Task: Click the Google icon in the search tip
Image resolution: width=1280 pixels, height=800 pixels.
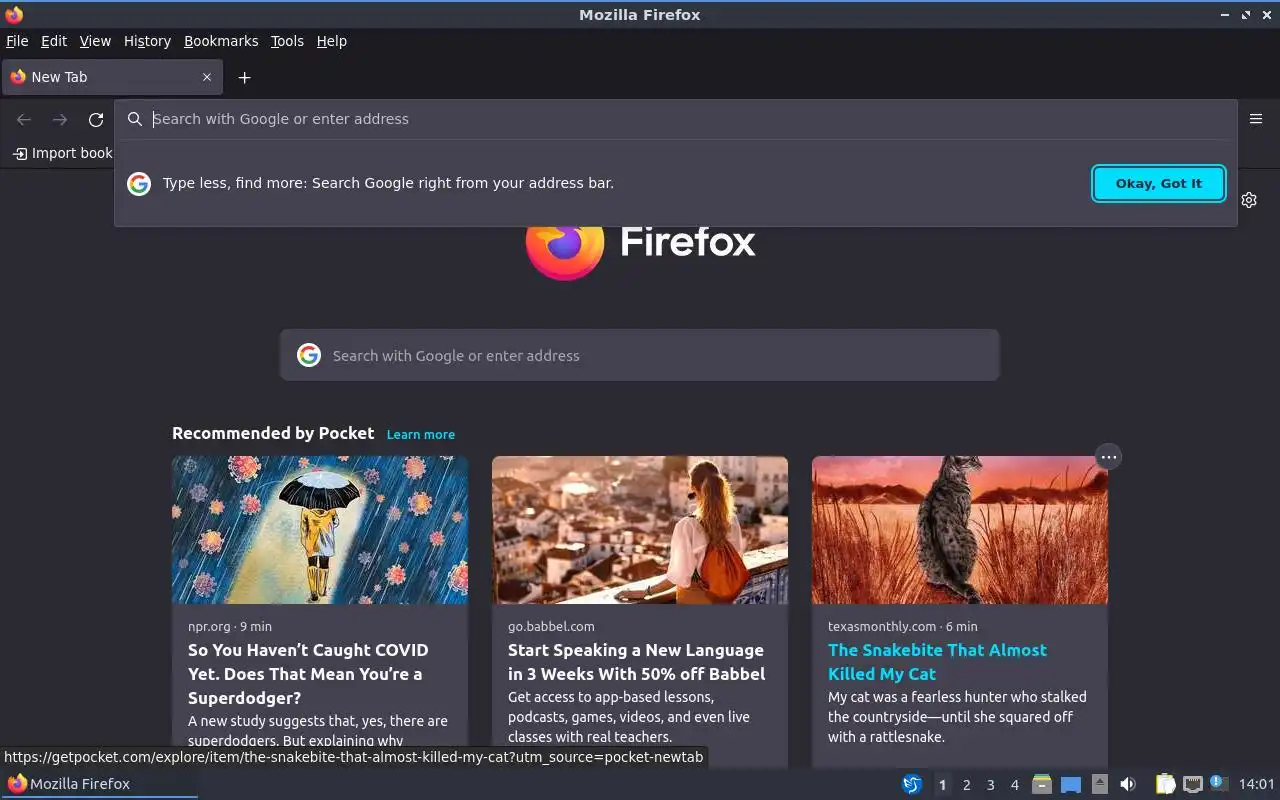Action: point(139,183)
